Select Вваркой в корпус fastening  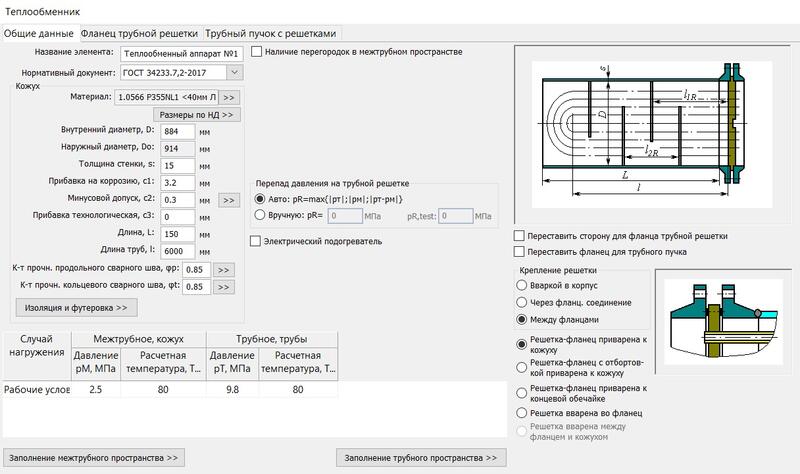[x=521, y=285]
